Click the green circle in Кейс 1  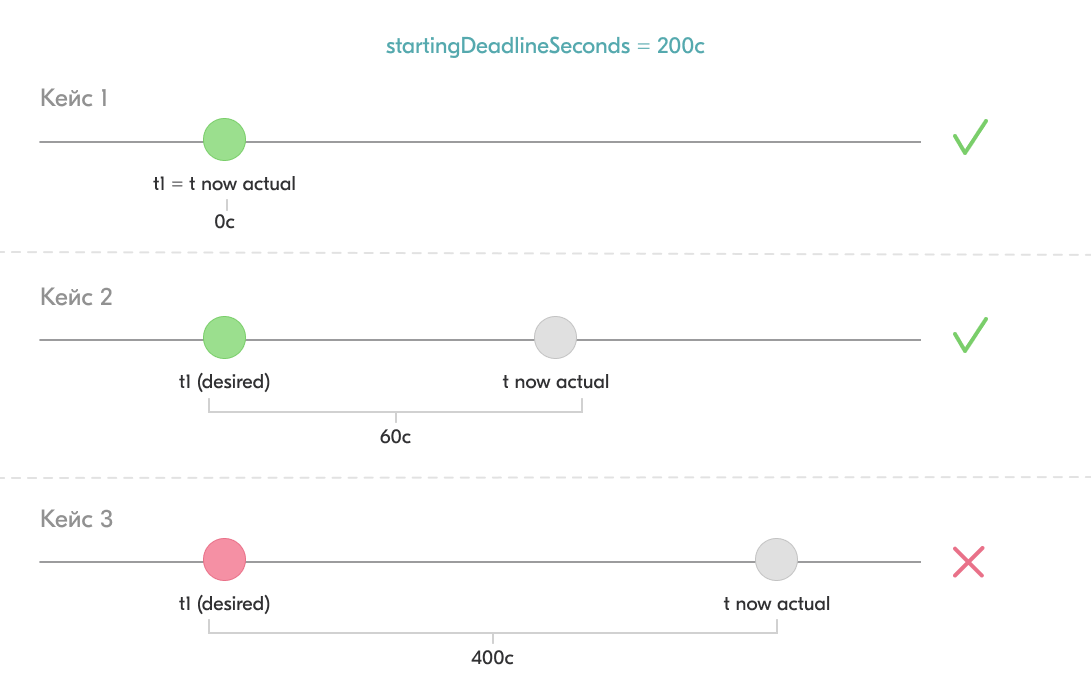[224, 139]
